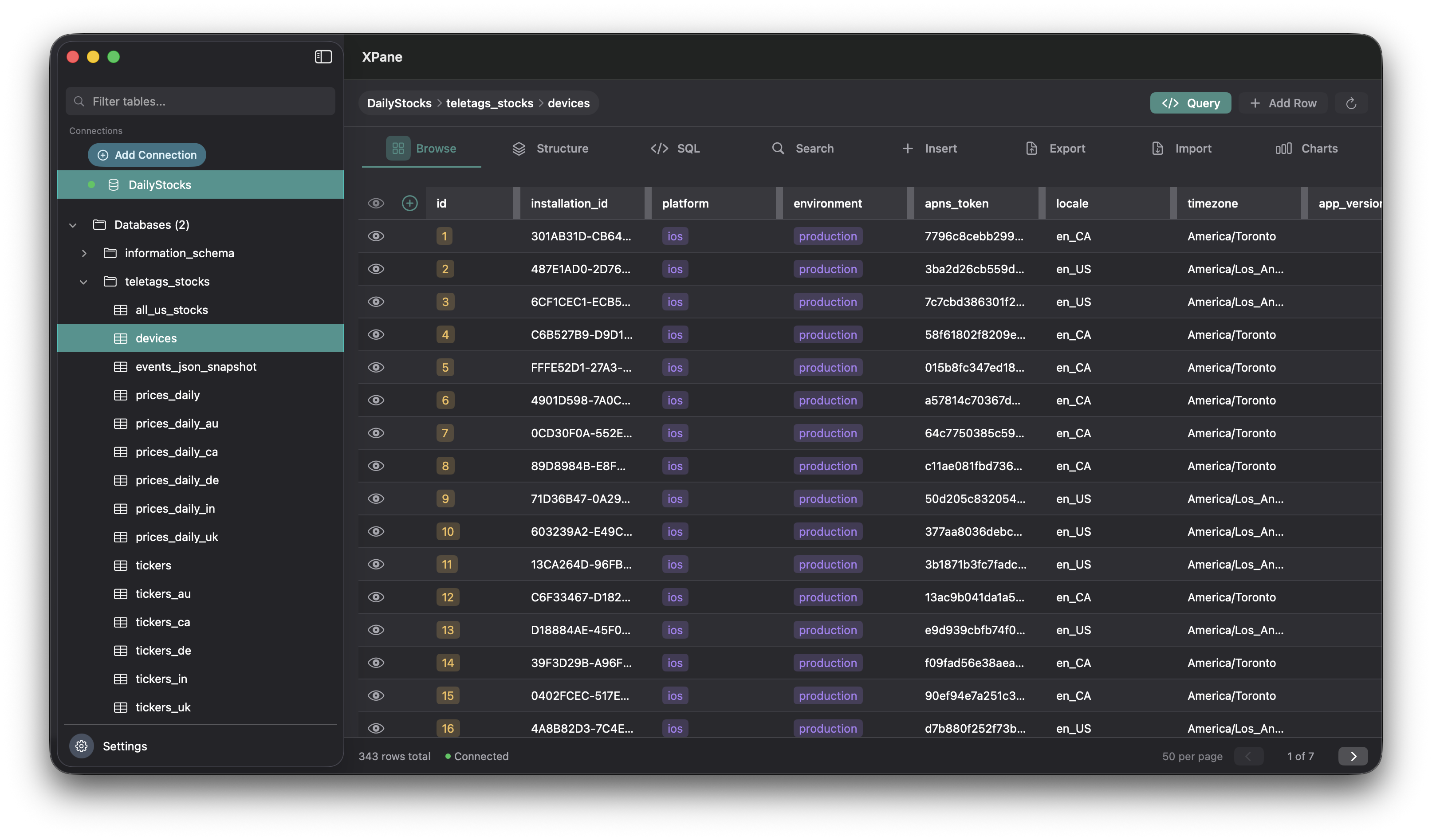Toggle the sidebar panel icon
The image size is (1432, 840).
point(323,57)
